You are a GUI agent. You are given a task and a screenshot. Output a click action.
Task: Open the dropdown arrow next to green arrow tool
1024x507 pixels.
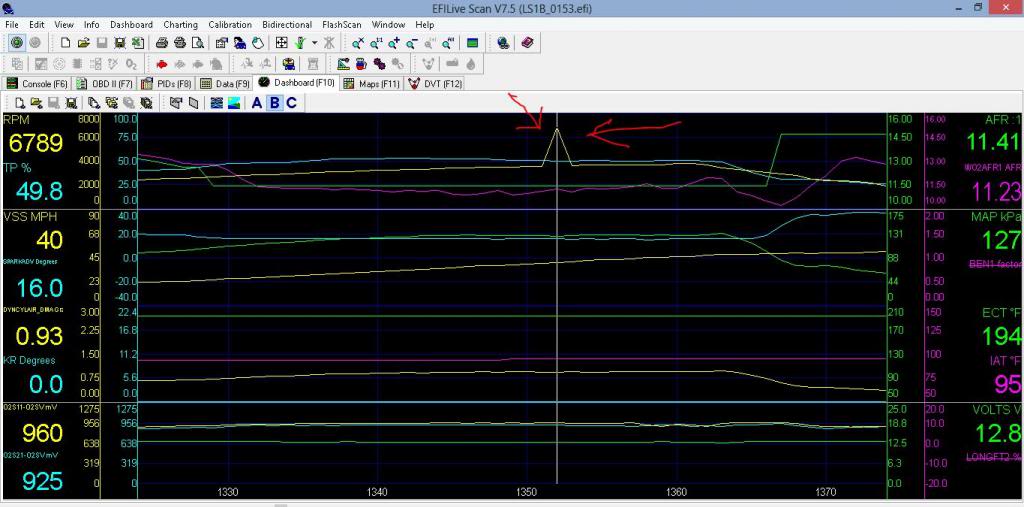(315, 42)
